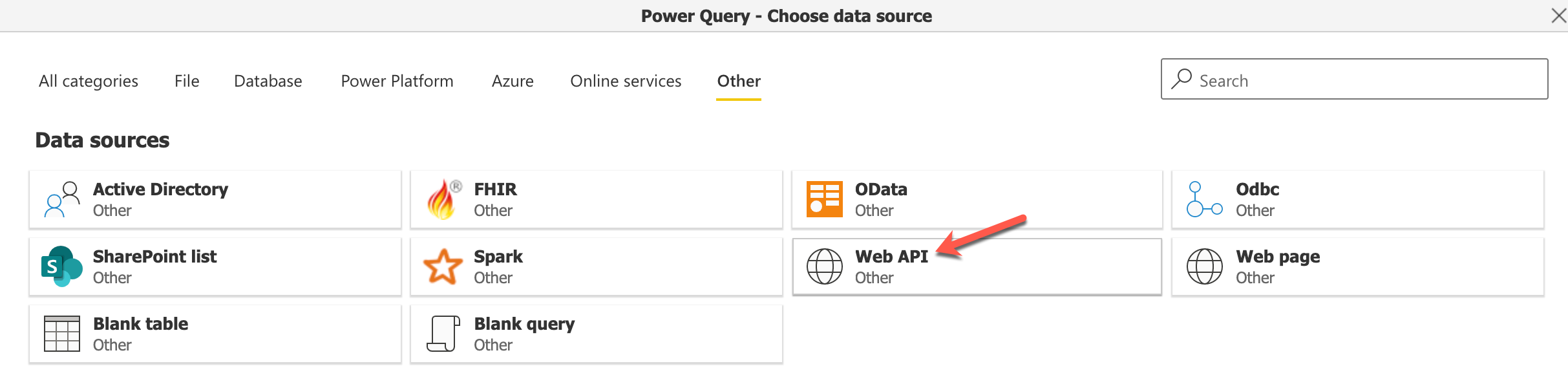Show the Database category tab
The image size is (1568, 388).
[x=268, y=81]
